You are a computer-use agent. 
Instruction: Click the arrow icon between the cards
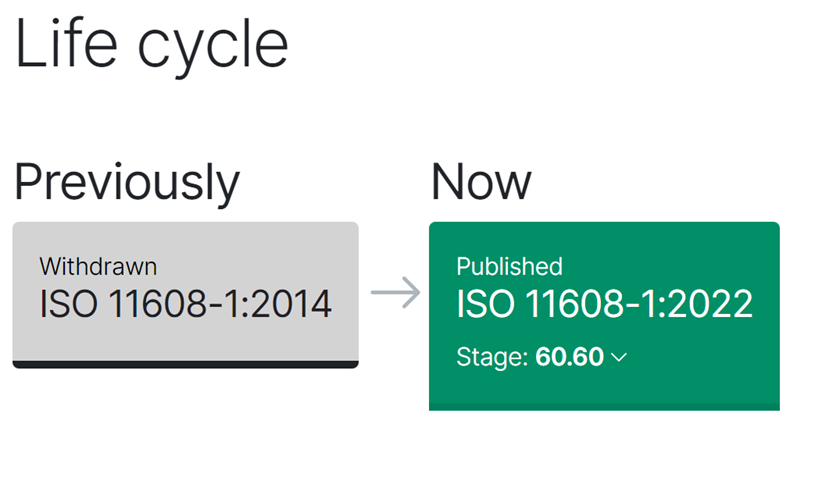395,293
